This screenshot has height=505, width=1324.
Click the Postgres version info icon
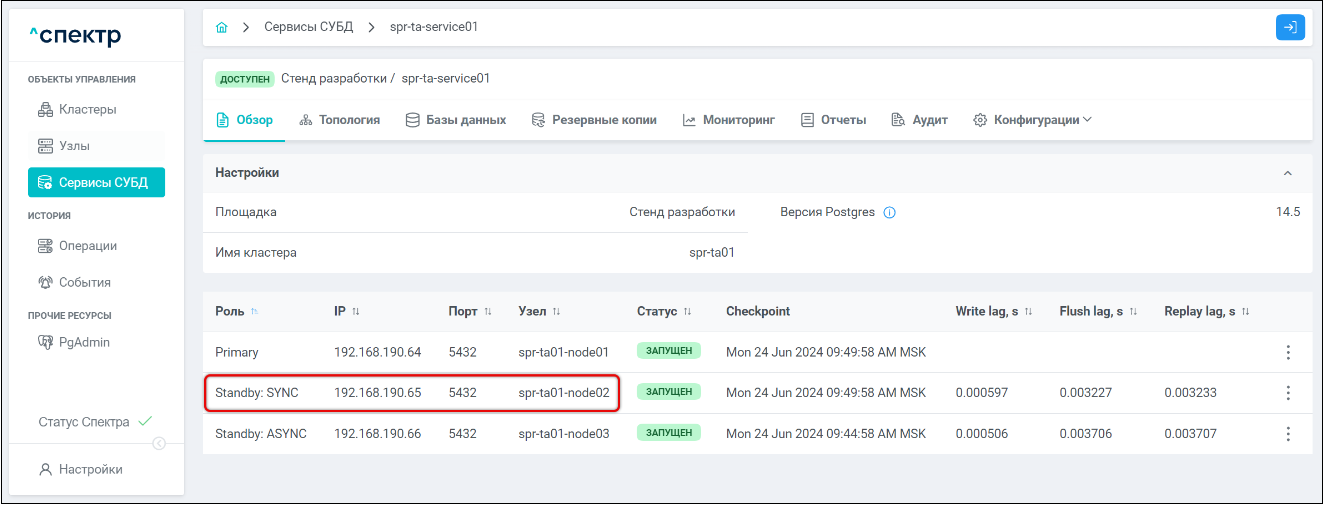889,213
